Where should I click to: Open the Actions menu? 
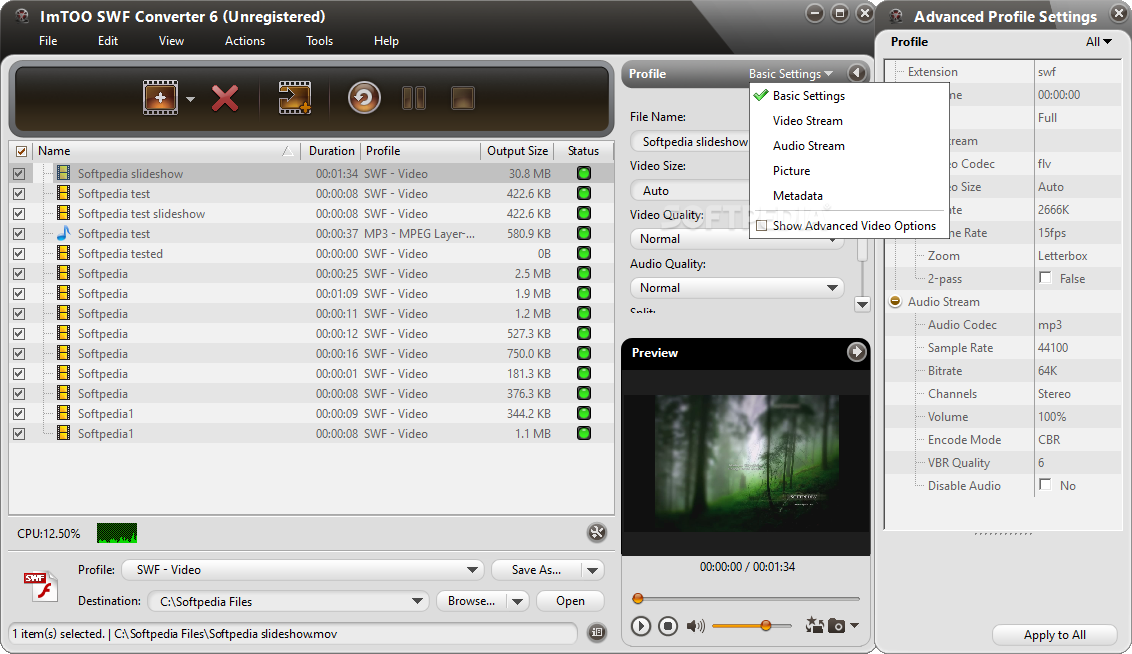[x=245, y=40]
